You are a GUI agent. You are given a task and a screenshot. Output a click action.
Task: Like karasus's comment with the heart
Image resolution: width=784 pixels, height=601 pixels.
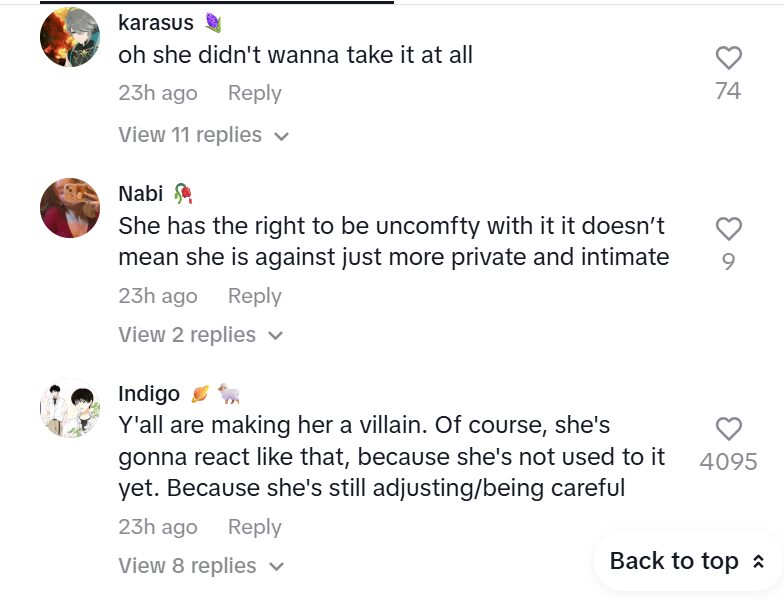[x=728, y=58]
